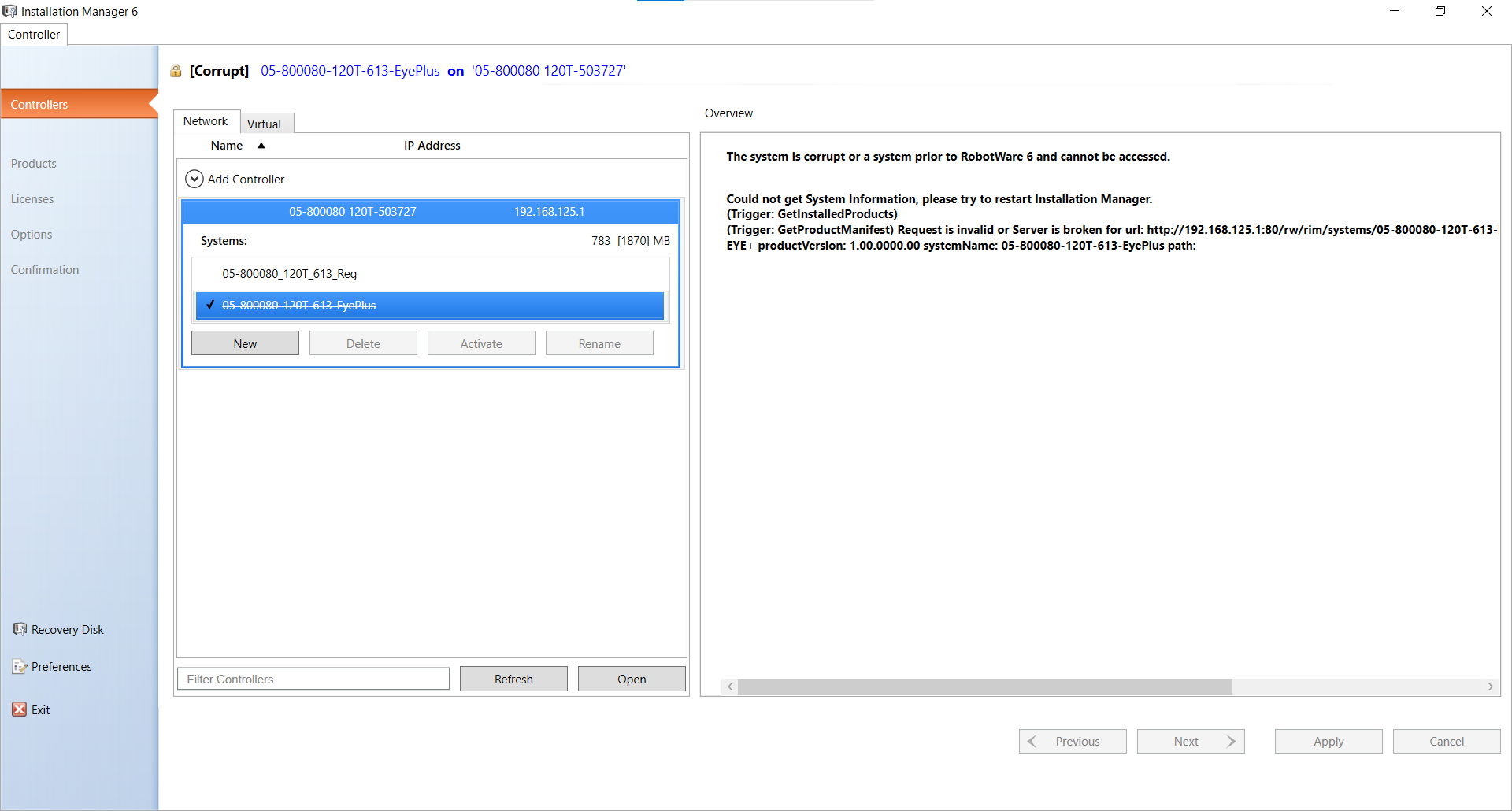The width and height of the screenshot is (1512, 811).
Task: Click the IP Address column header
Action: pos(432,146)
